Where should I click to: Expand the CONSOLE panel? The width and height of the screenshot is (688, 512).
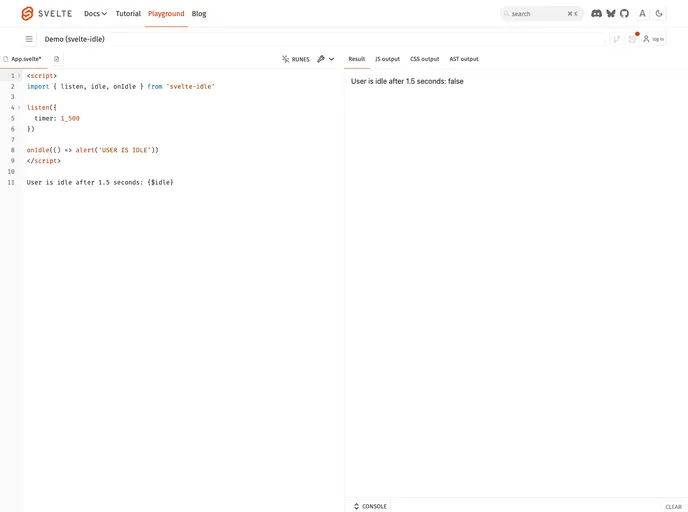(x=370, y=506)
